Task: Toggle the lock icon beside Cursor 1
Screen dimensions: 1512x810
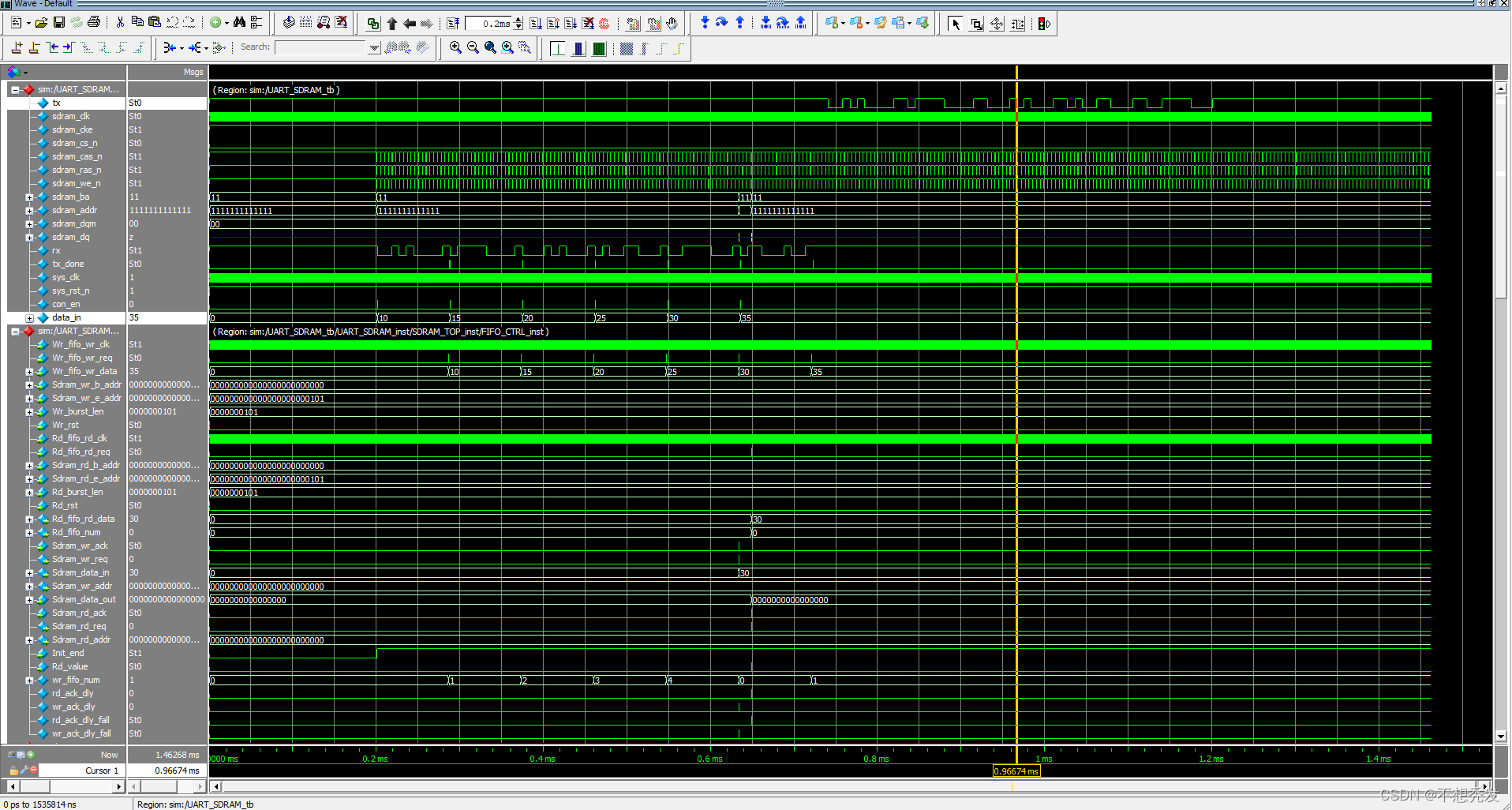Action: [14, 771]
